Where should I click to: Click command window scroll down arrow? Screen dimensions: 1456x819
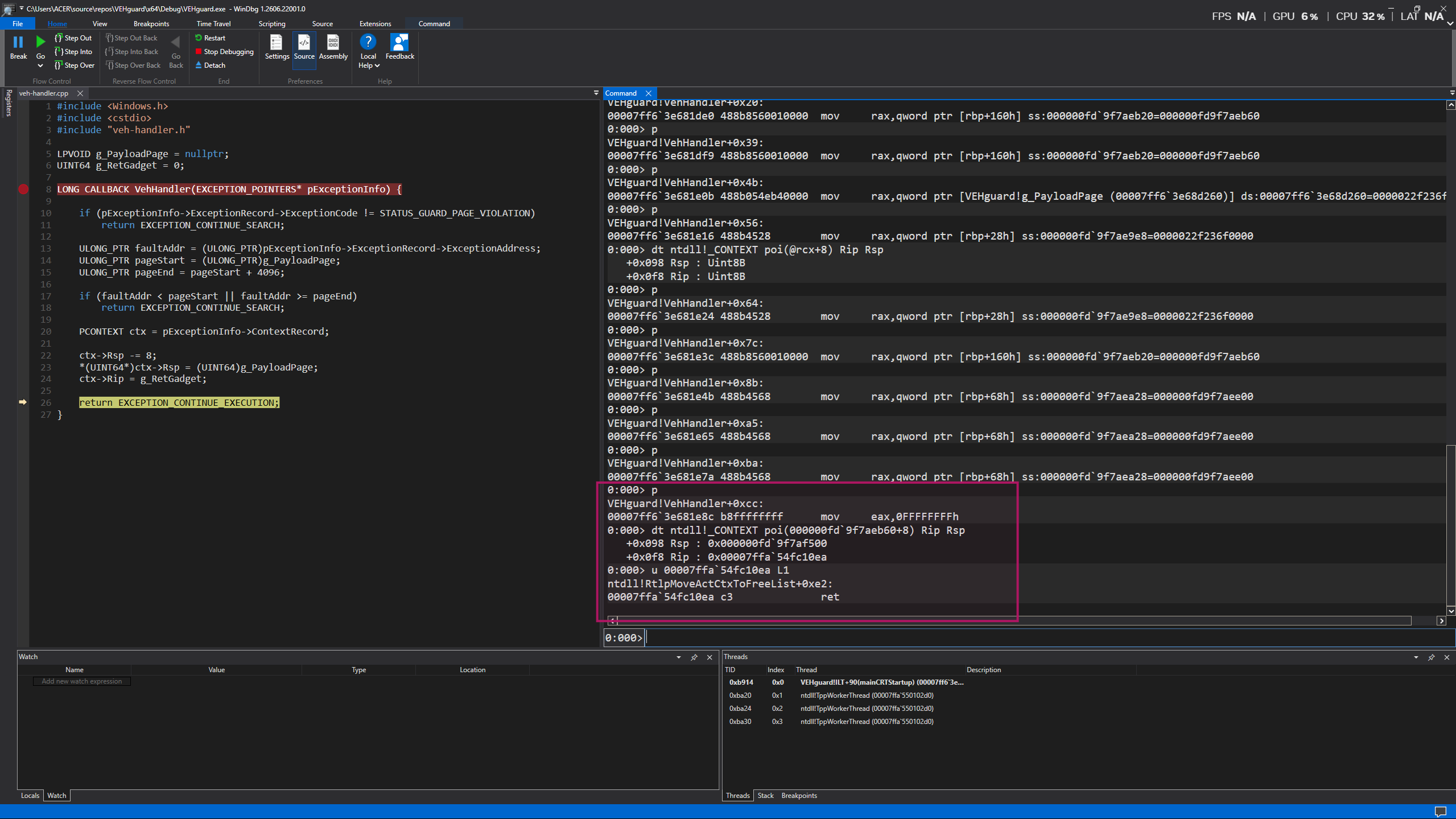click(1451, 611)
